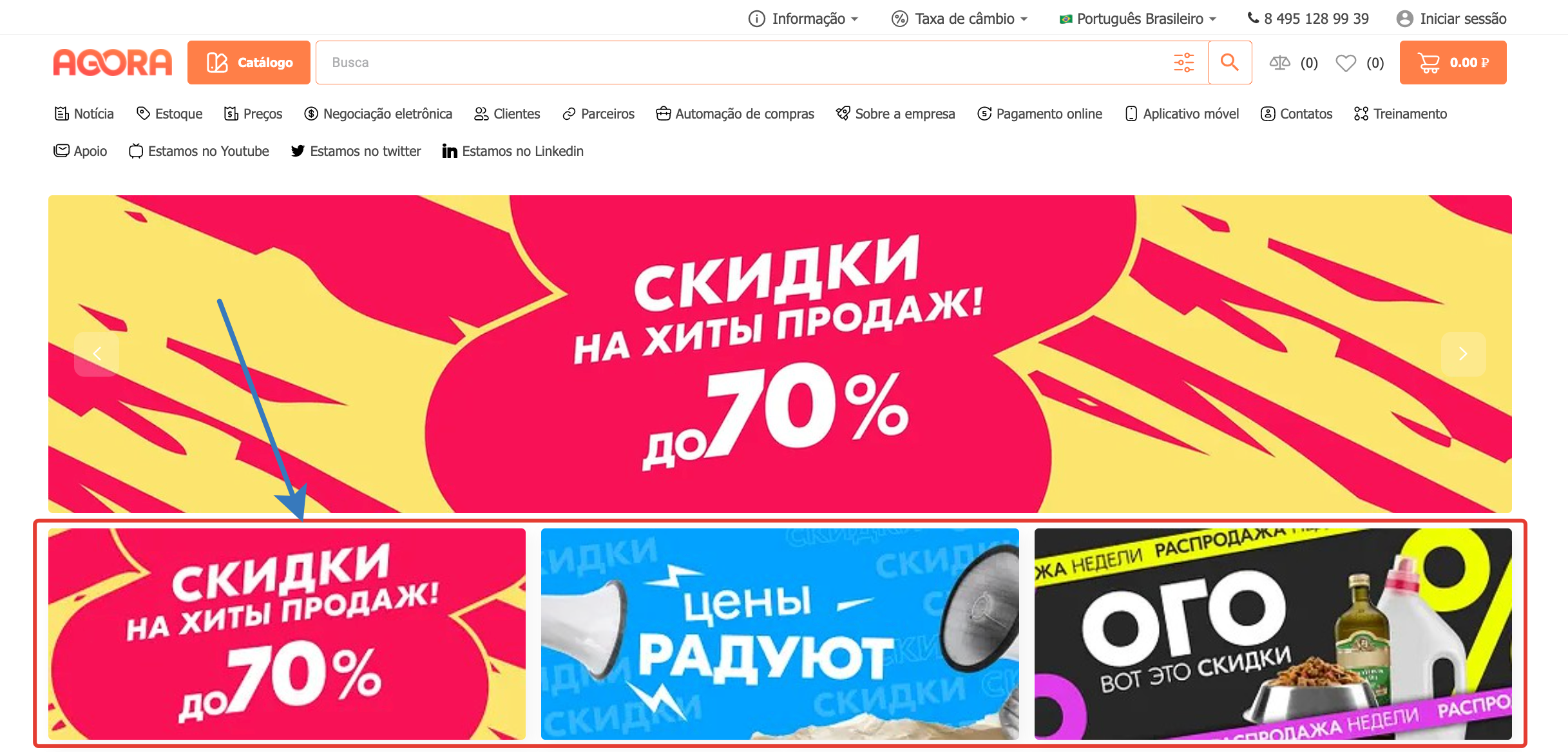
Task: Go to the previous banner slide
Action: [97, 354]
